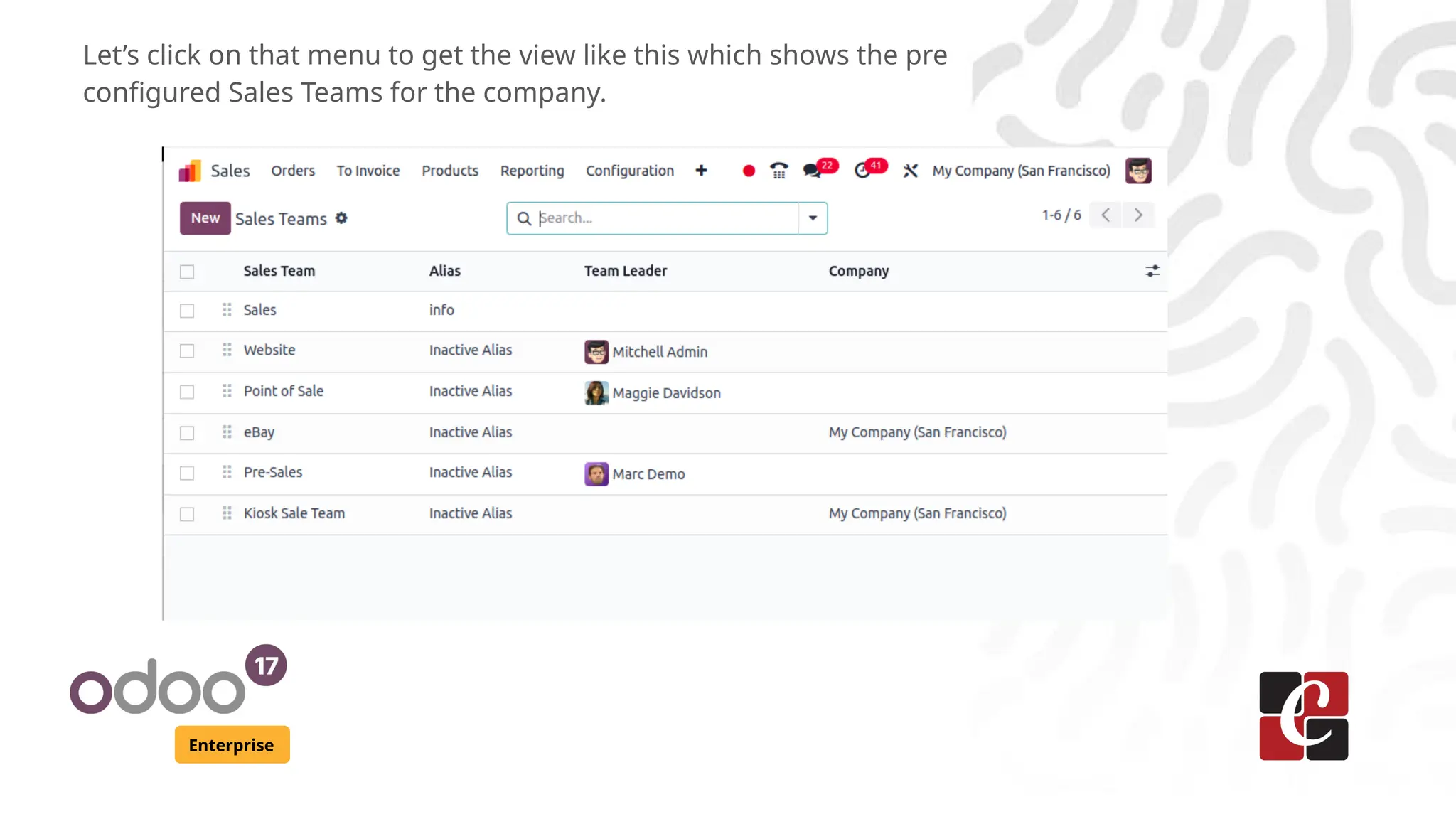Click Marc Demo's avatar
1456x819 pixels.
tap(596, 474)
